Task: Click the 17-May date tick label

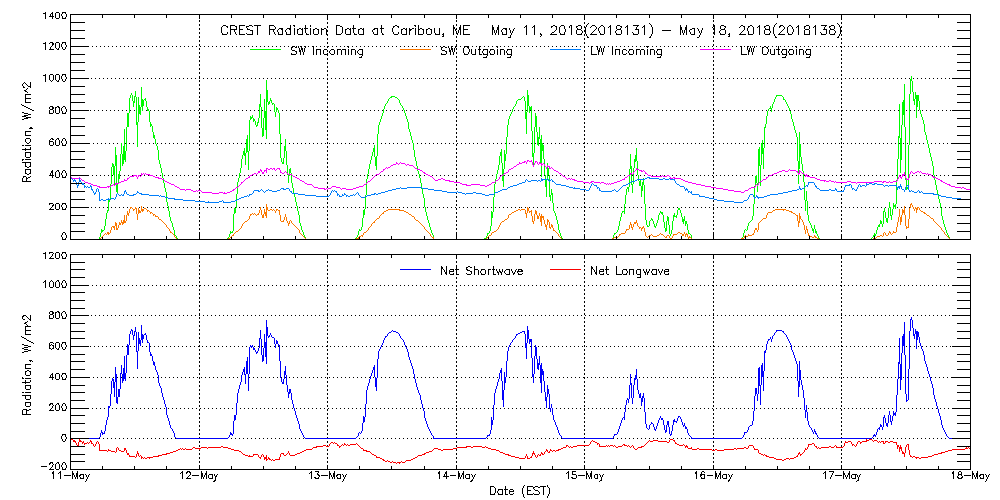Action: coord(842,477)
